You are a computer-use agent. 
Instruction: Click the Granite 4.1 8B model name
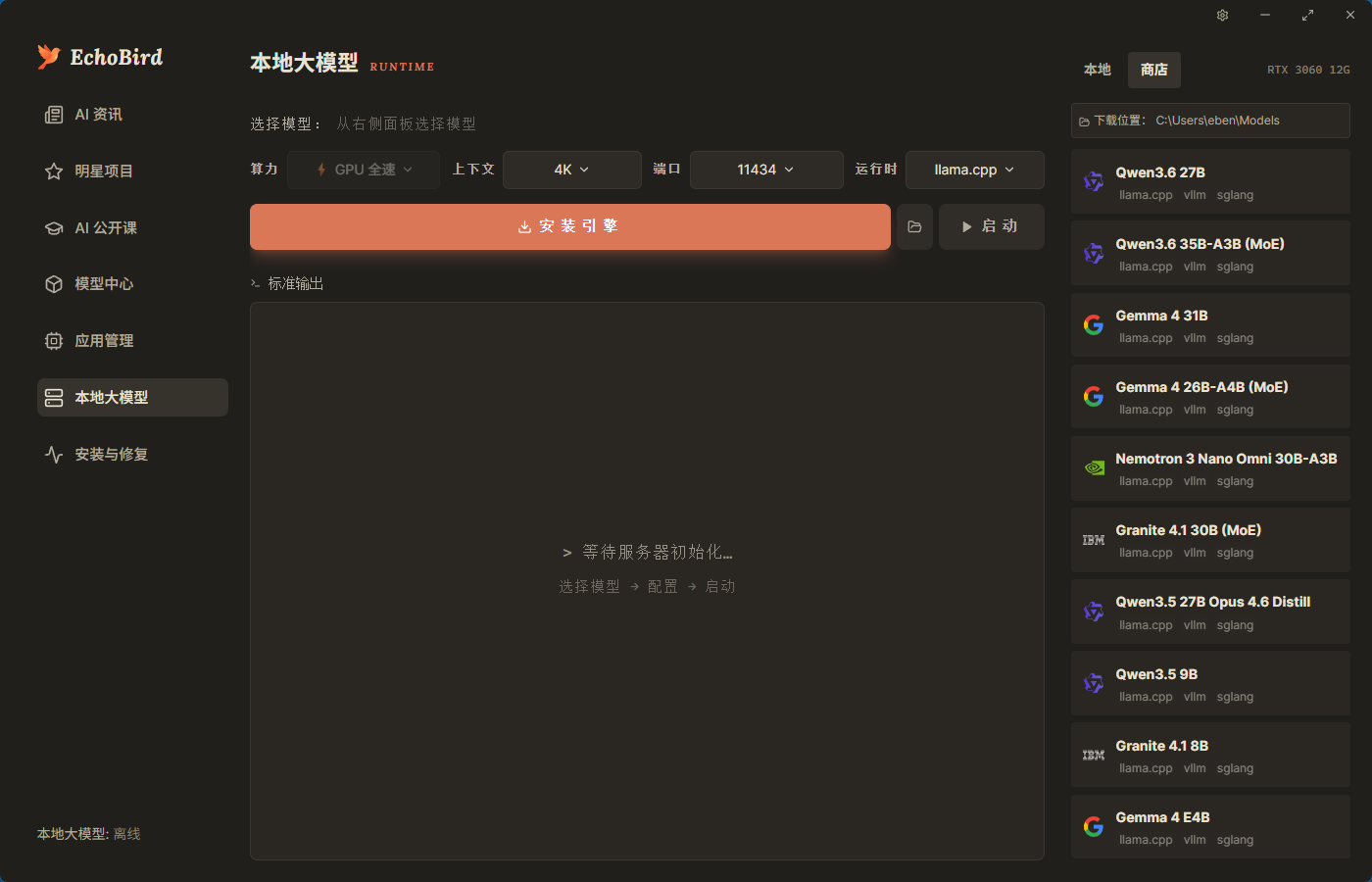(x=1161, y=746)
